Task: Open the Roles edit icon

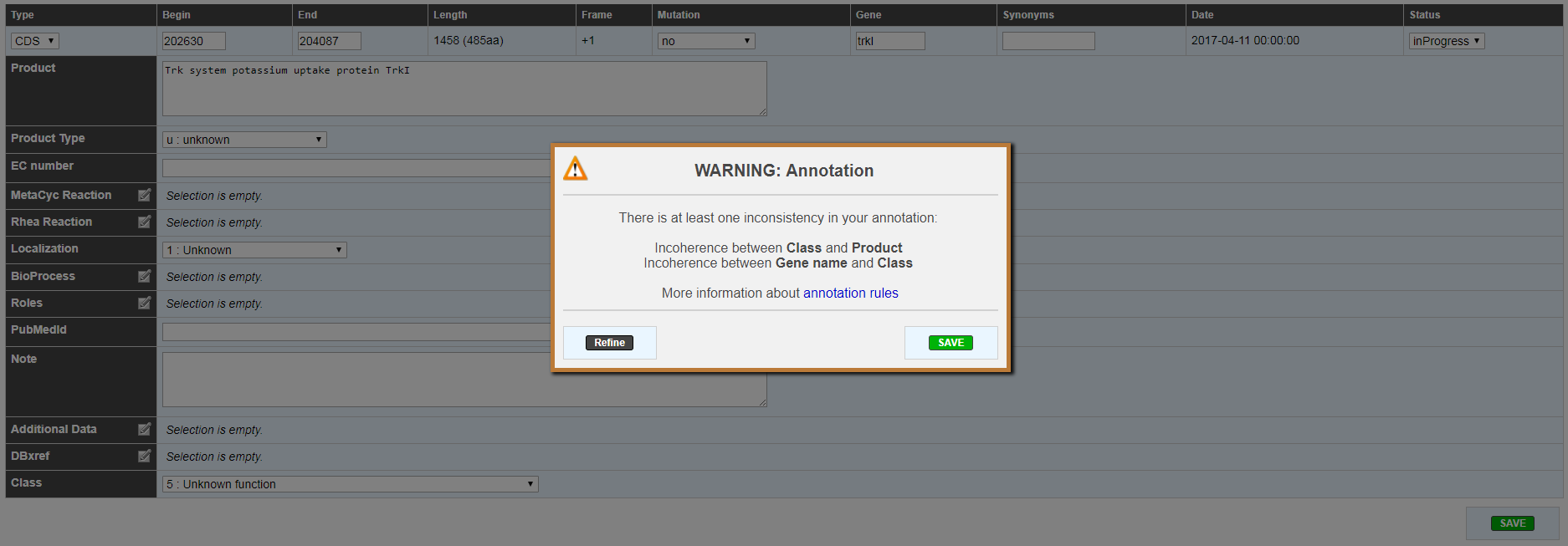Action: [x=144, y=303]
